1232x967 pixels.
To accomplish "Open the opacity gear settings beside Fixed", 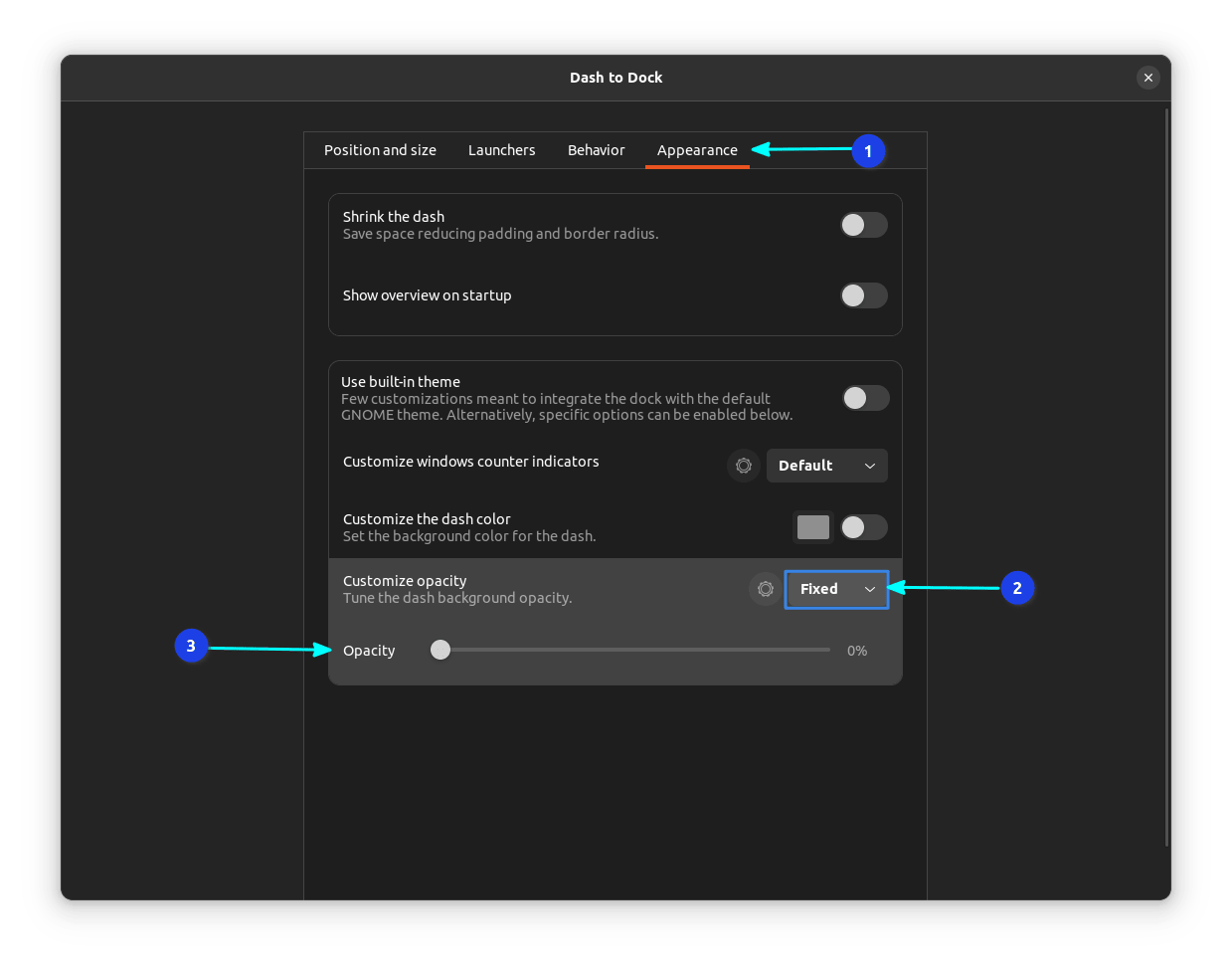I will click(765, 589).
